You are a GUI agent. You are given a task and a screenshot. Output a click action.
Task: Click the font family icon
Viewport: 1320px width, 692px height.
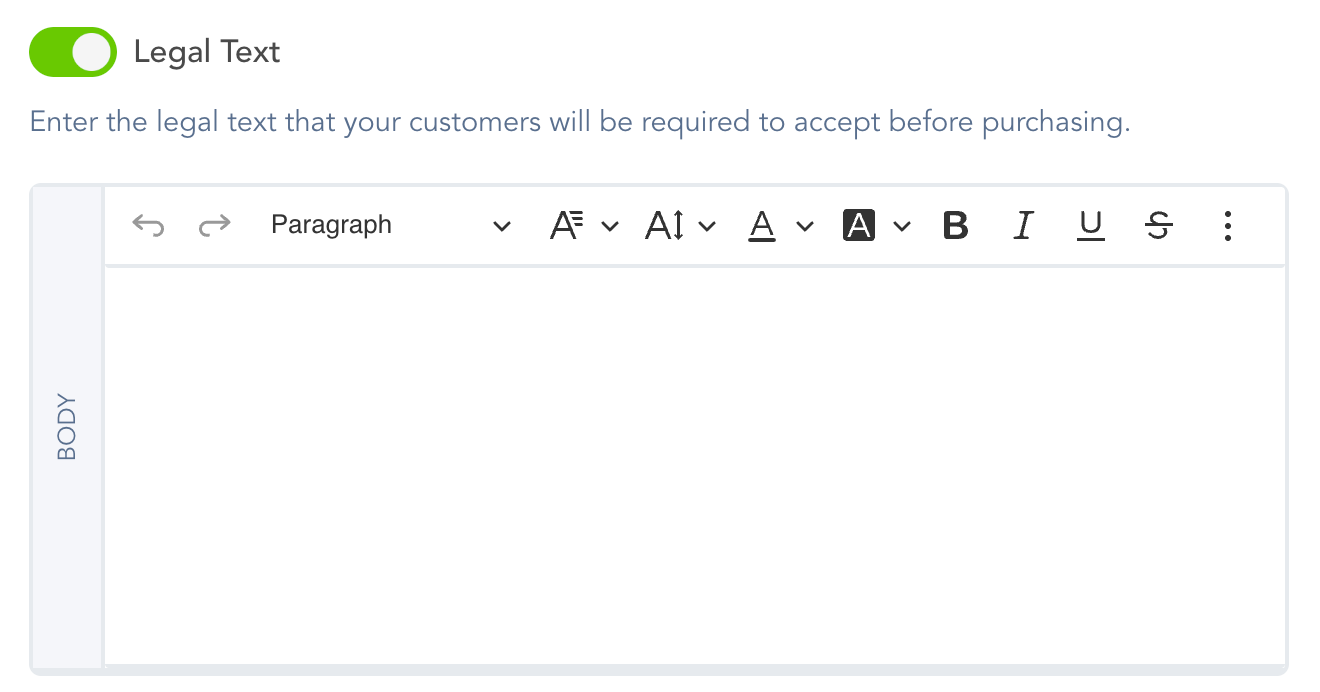(x=567, y=226)
